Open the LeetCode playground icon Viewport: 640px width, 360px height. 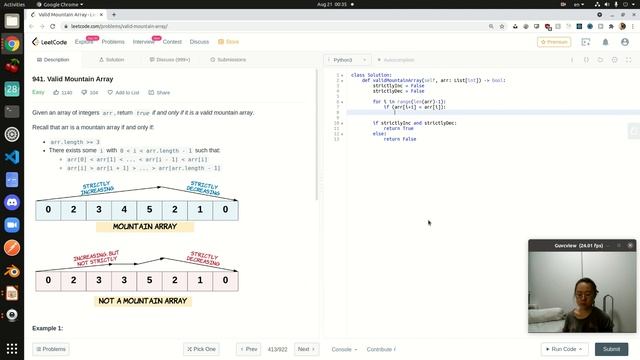(586, 42)
